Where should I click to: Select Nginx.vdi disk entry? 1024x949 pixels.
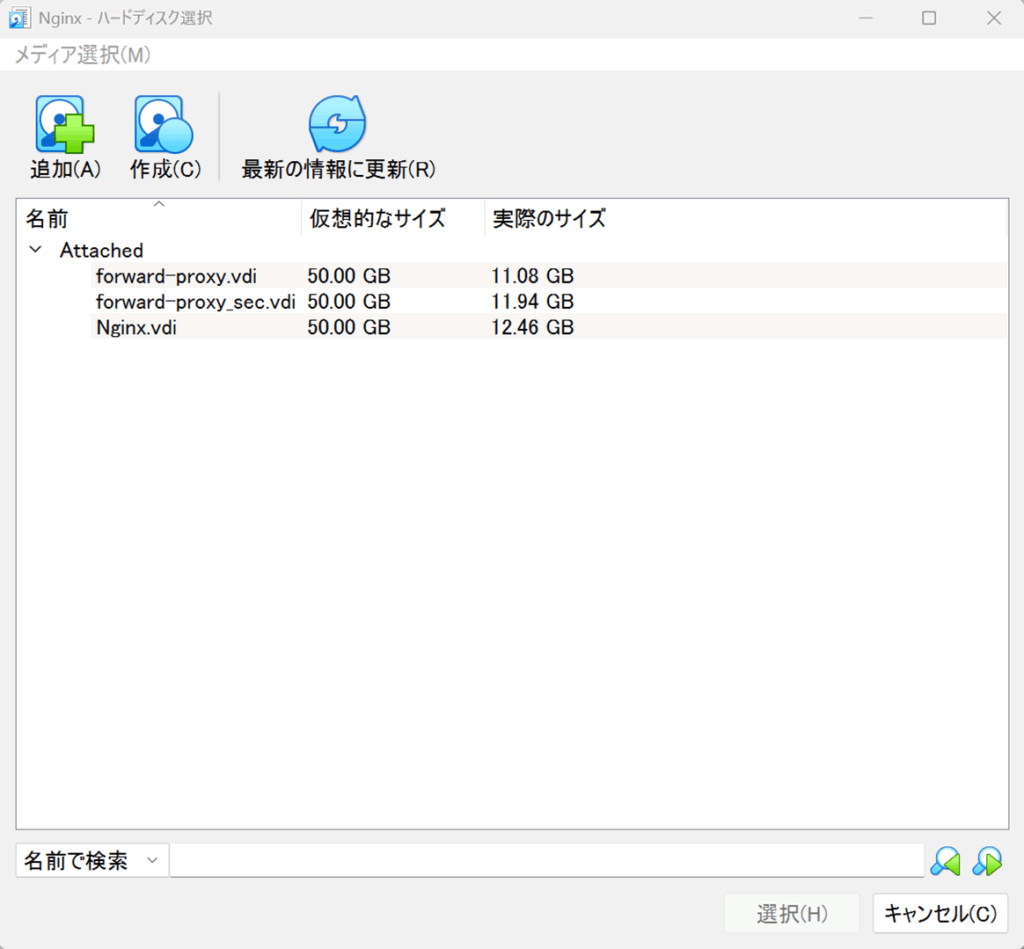point(136,327)
